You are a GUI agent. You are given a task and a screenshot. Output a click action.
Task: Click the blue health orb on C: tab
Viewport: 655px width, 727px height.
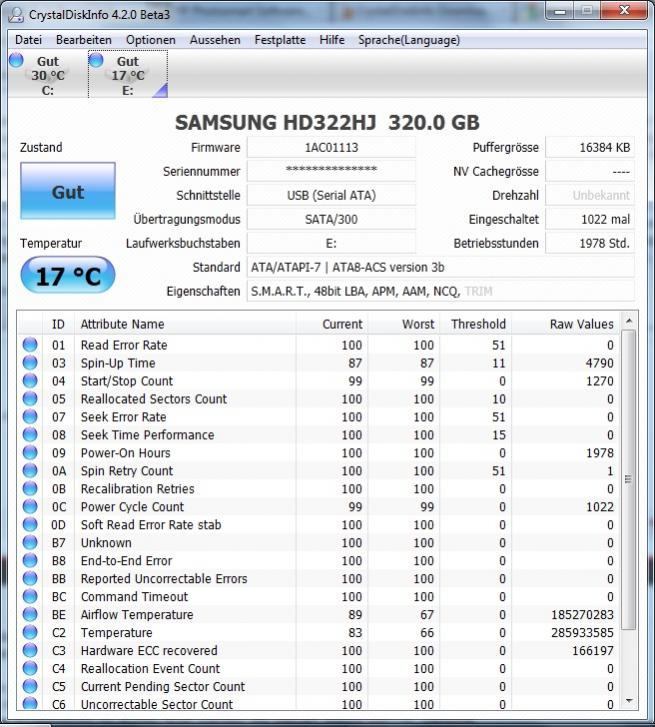click(16, 60)
